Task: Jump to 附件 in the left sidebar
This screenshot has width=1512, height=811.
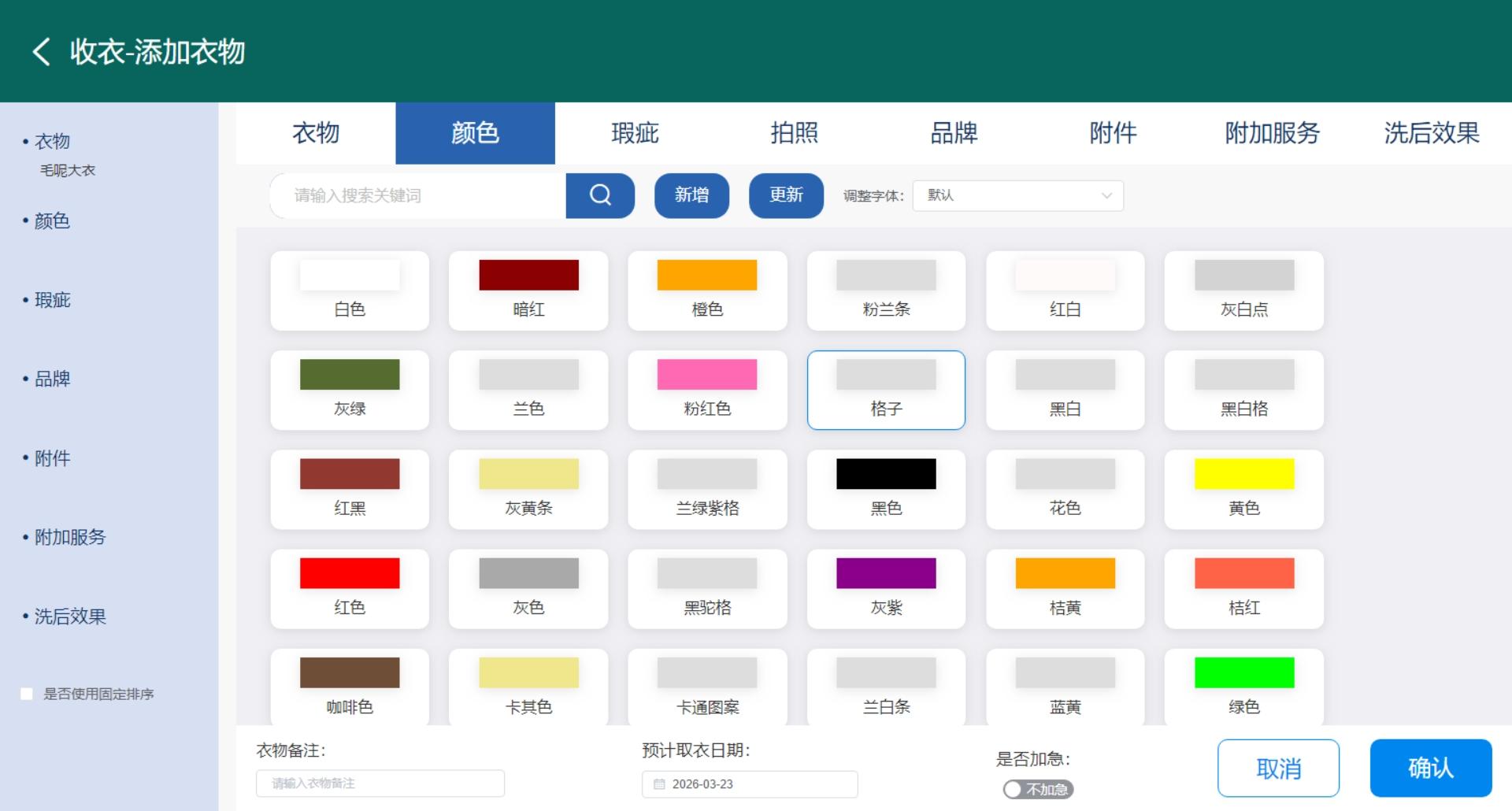Action: pos(52,458)
